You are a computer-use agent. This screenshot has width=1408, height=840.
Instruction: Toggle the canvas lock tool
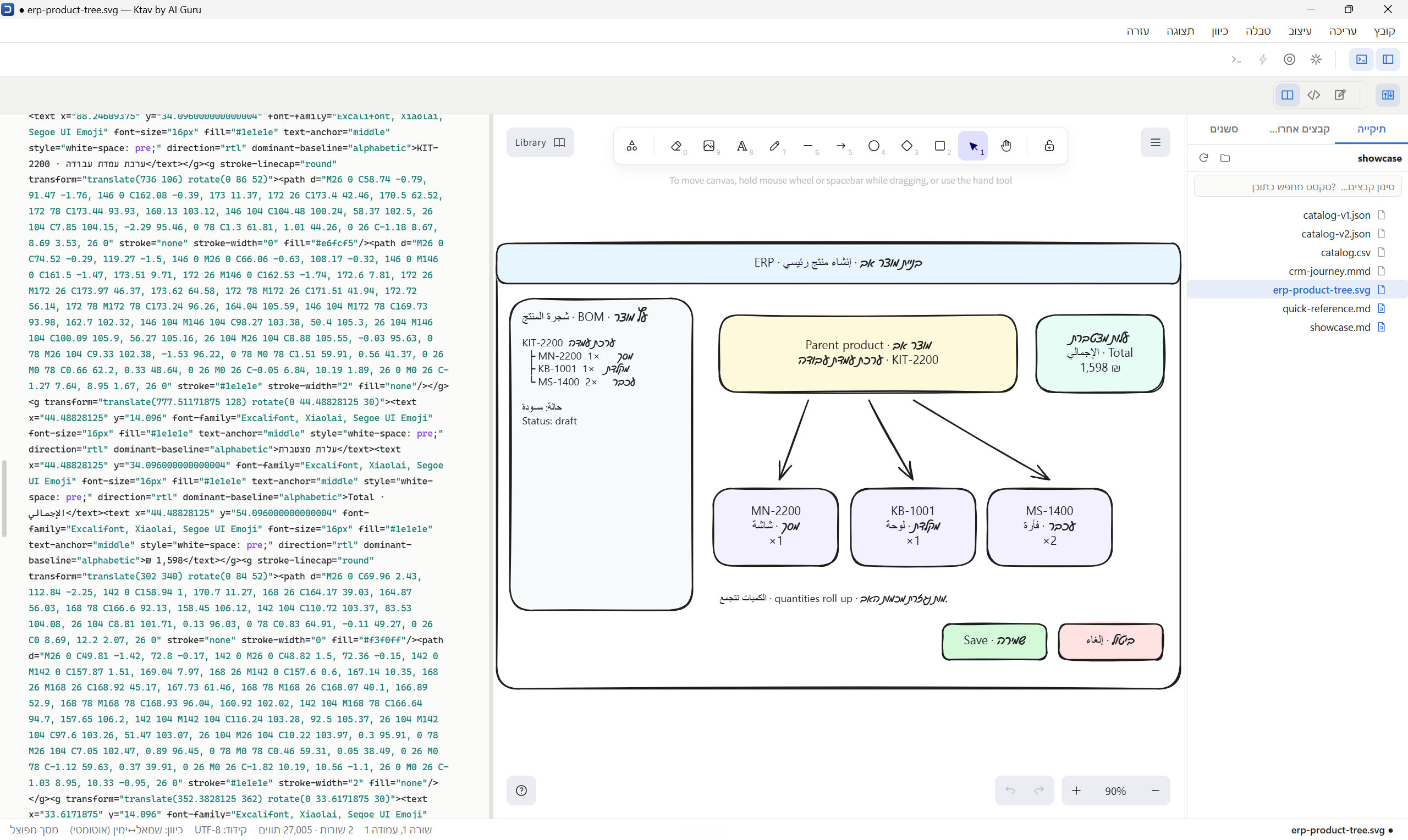point(1049,146)
